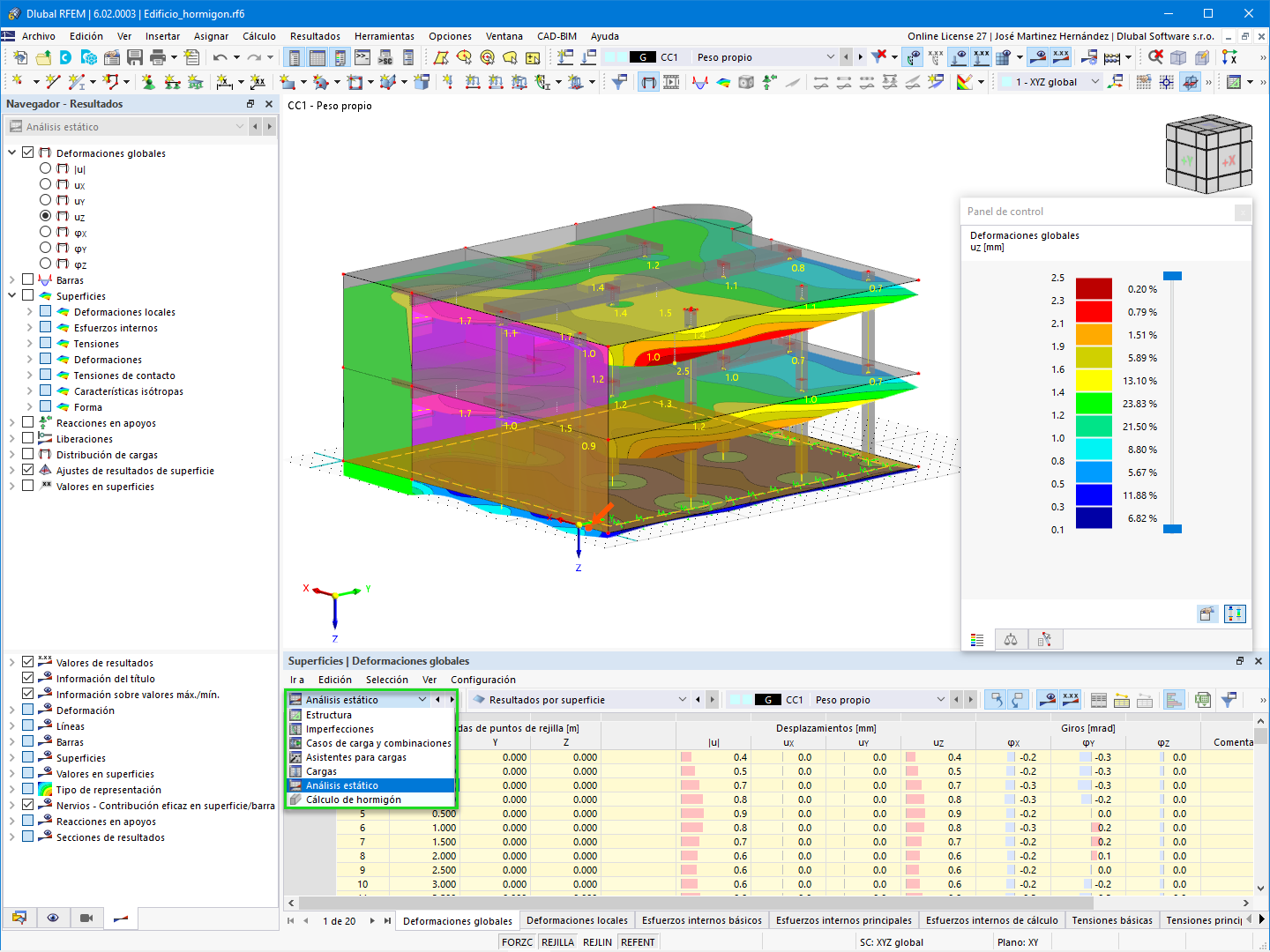
Task: Enable the Barras results checkbox
Action: [28, 279]
